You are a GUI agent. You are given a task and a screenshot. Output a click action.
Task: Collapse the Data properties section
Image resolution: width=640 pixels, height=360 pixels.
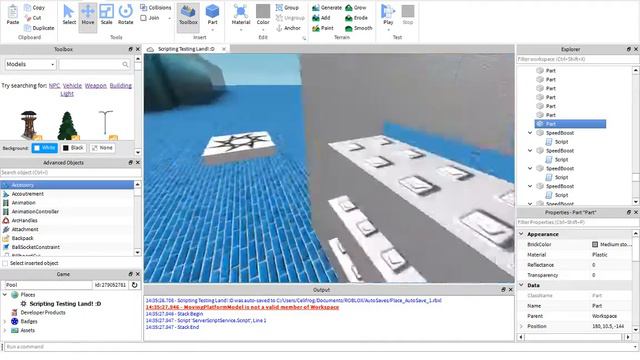coord(521,285)
